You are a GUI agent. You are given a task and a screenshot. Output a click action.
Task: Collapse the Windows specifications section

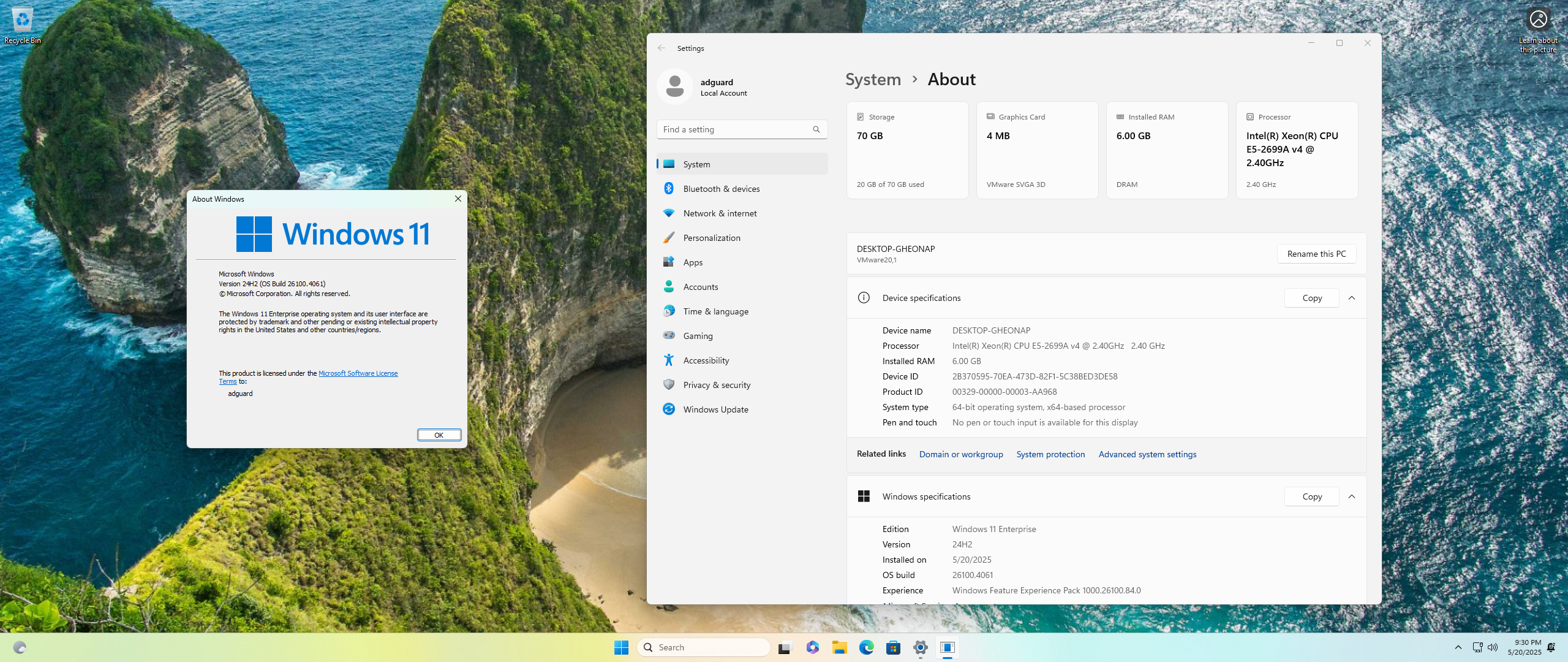coord(1352,496)
